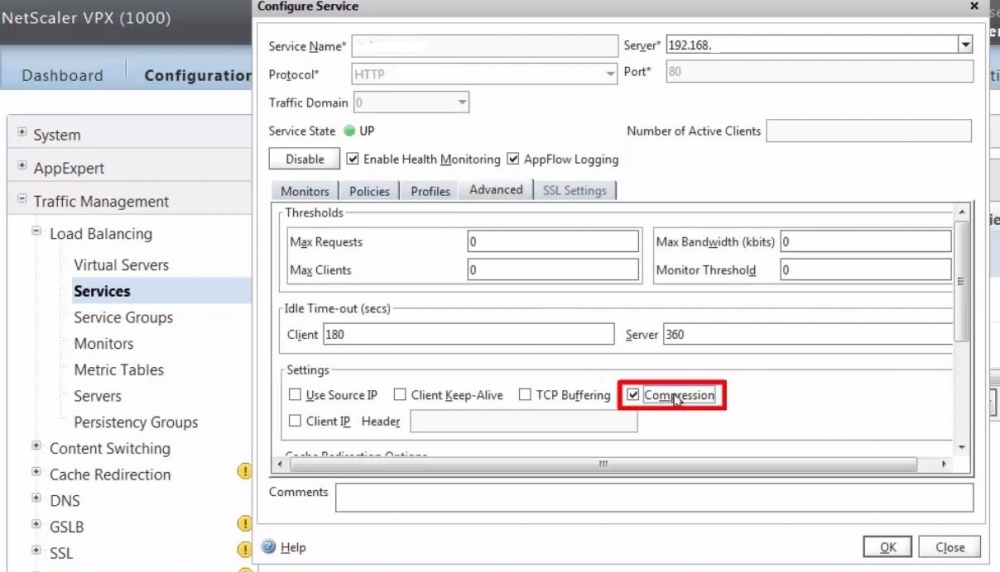Open the SSL Settings tab
1000x572 pixels.
(575, 191)
